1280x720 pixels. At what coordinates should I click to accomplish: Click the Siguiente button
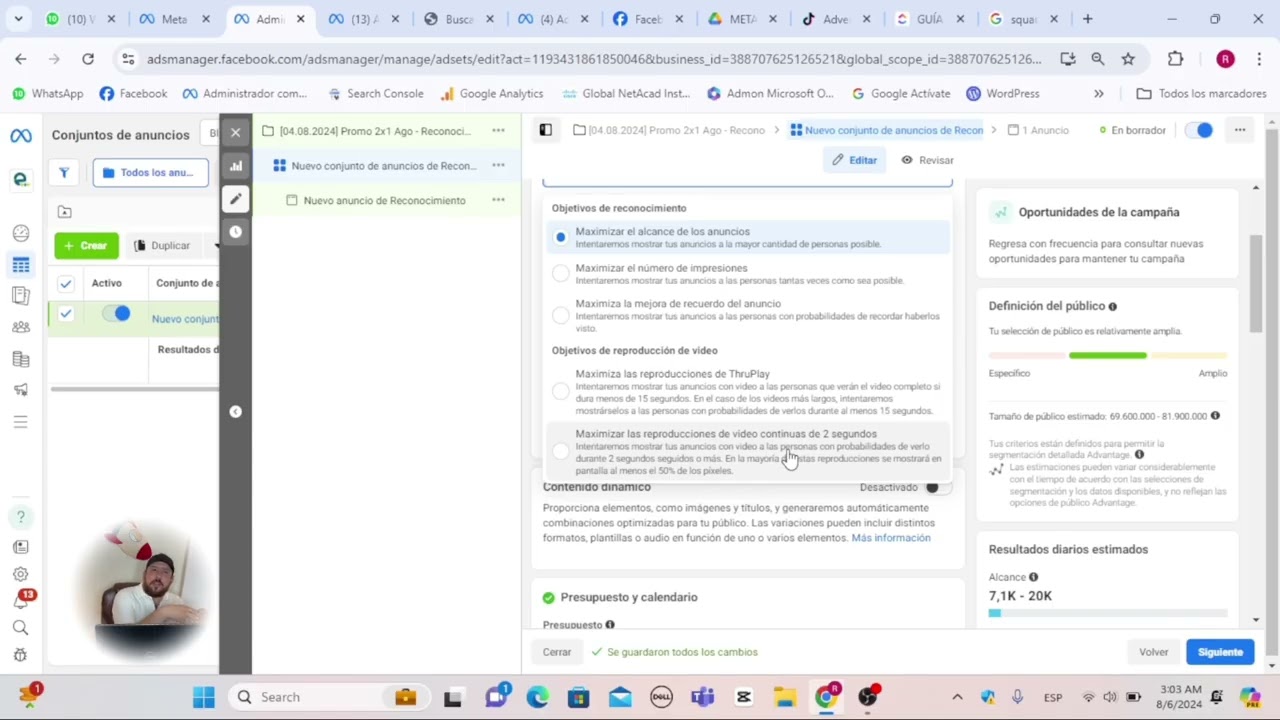tap(1220, 652)
